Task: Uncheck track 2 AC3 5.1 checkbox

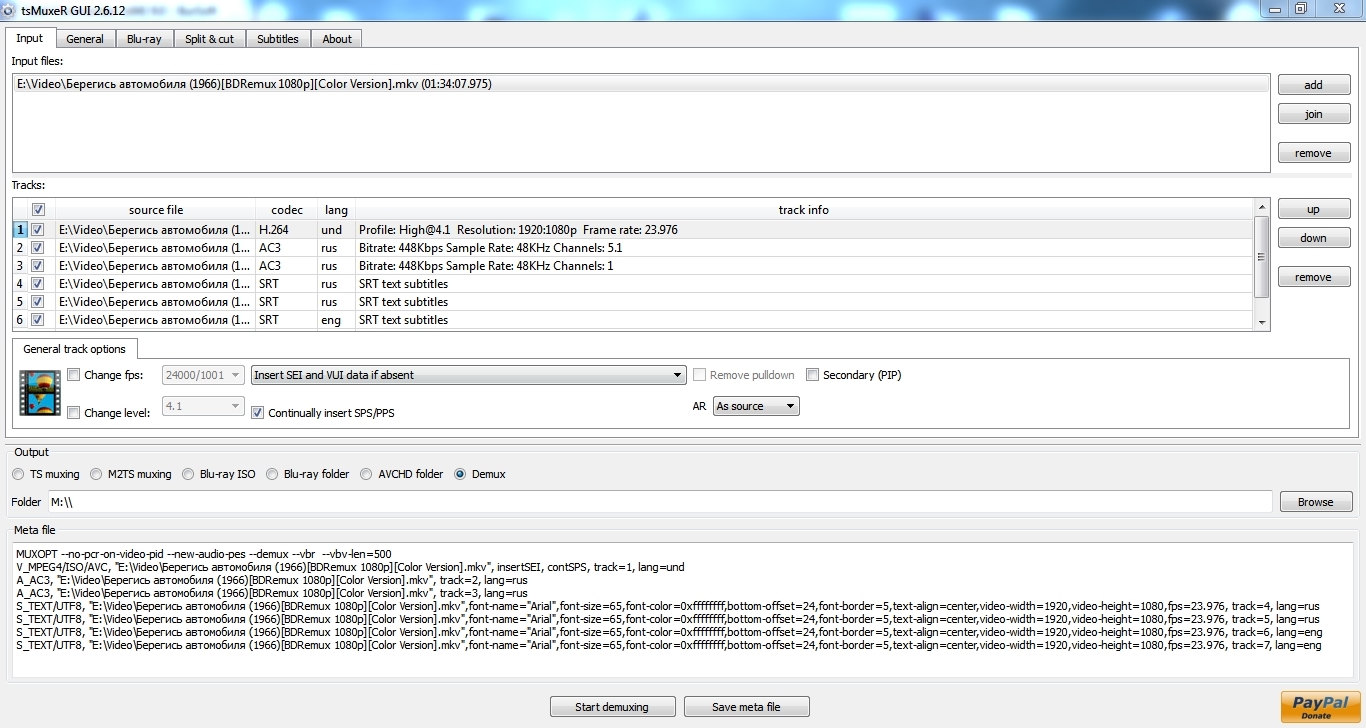Action: 38,247
